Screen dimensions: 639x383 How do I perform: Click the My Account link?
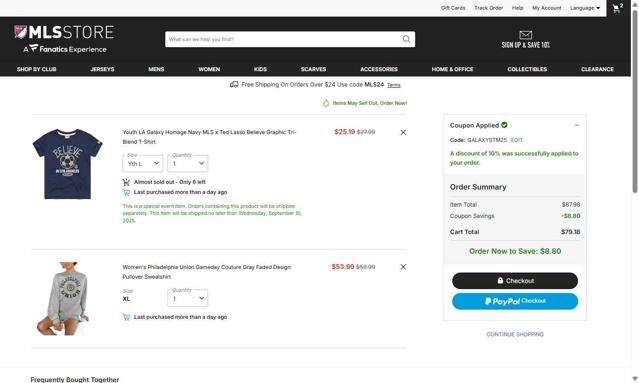(546, 8)
